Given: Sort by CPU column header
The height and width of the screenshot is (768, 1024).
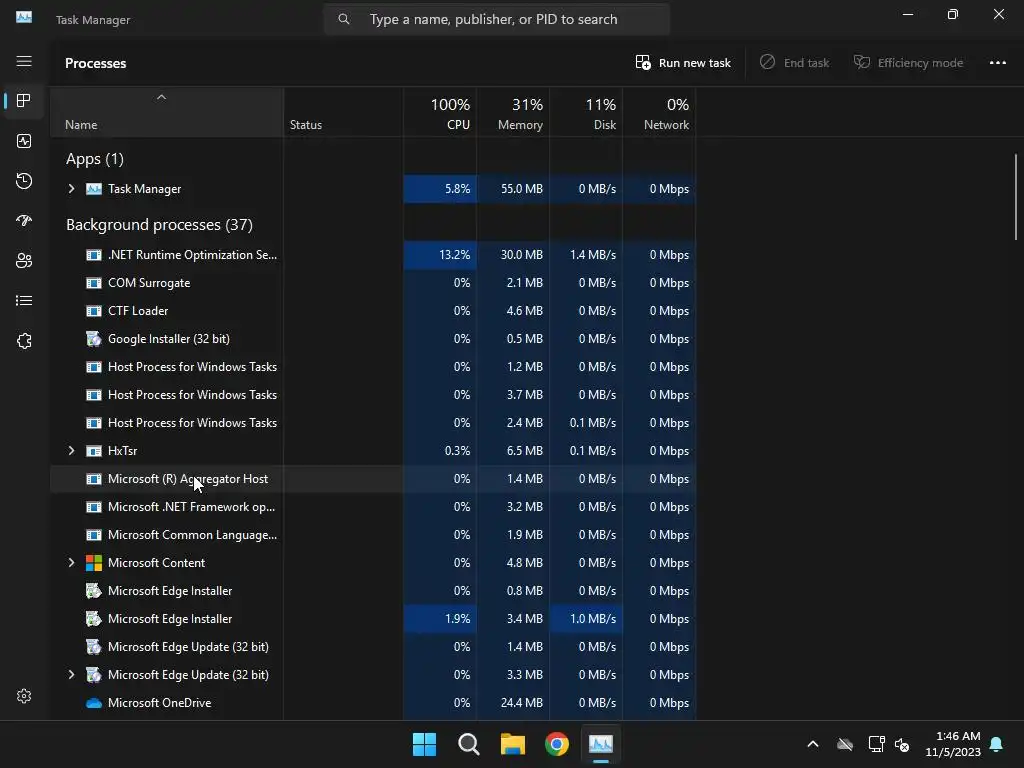Looking at the screenshot, I should pos(440,112).
